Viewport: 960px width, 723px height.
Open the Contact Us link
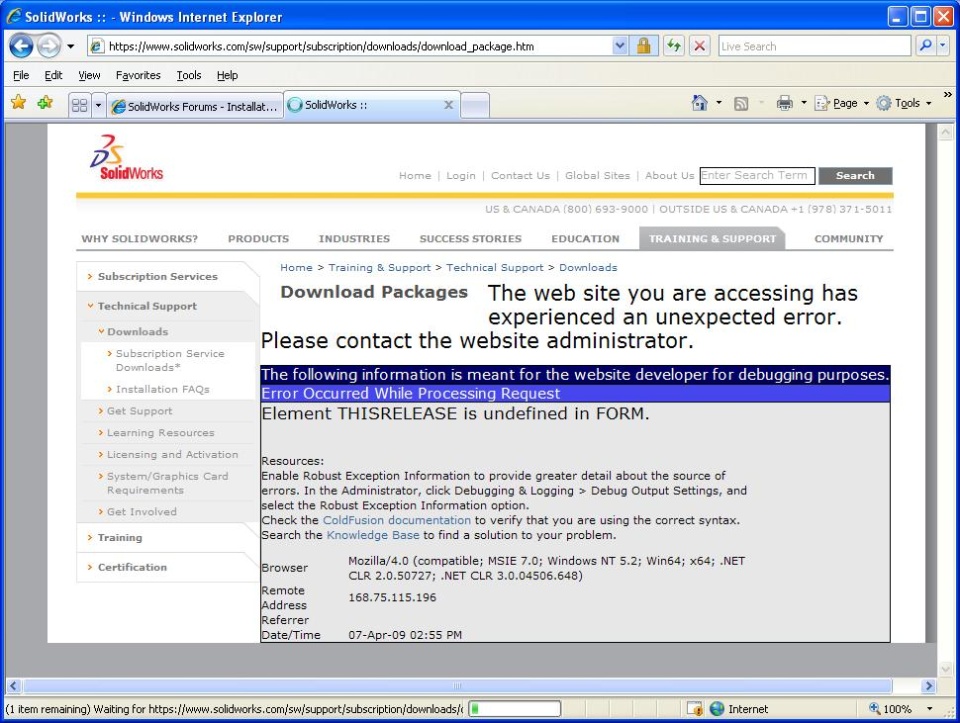pyautogui.click(x=520, y=176)
